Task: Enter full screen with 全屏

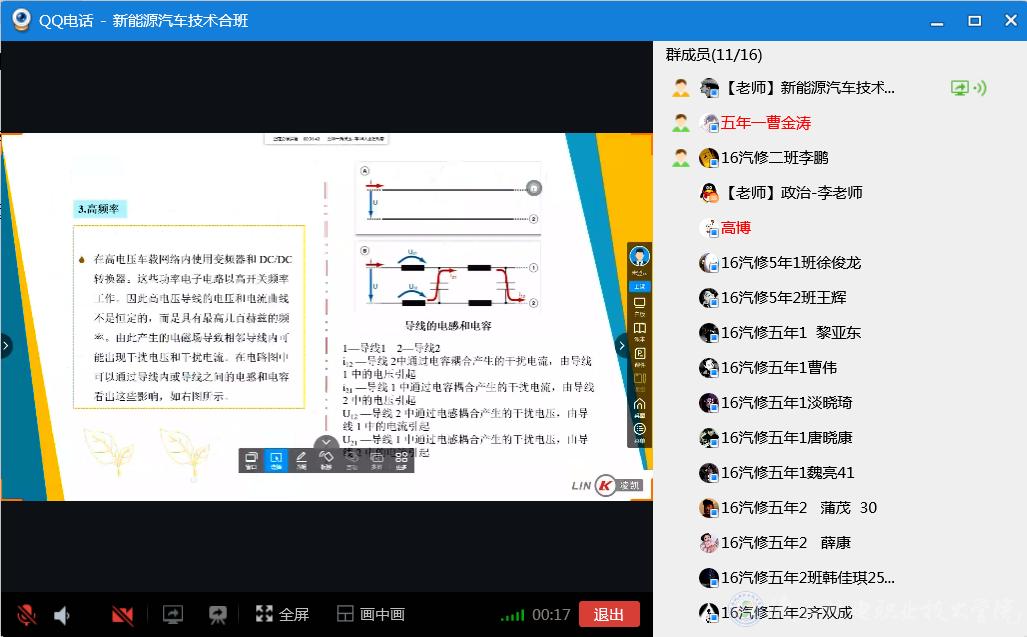Action: pyautogui.click(x=282, y=614)
